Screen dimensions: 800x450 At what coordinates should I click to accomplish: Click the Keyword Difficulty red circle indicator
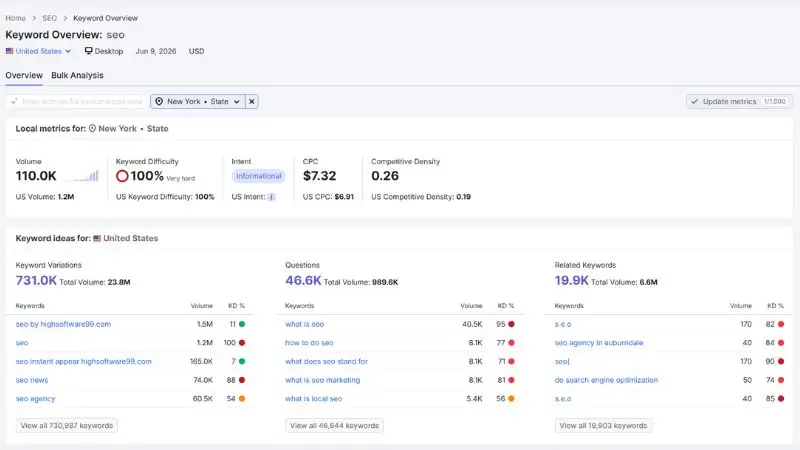(122, 176)
